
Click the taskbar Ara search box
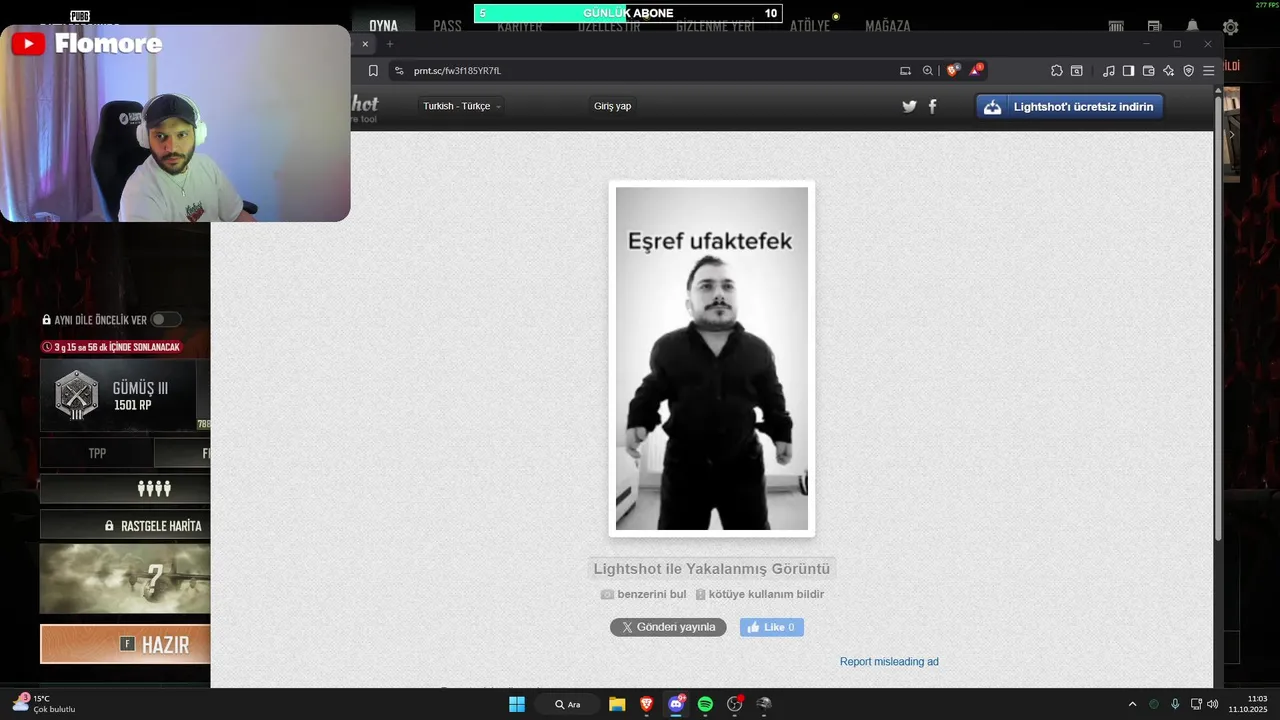[x=567, y=704]
